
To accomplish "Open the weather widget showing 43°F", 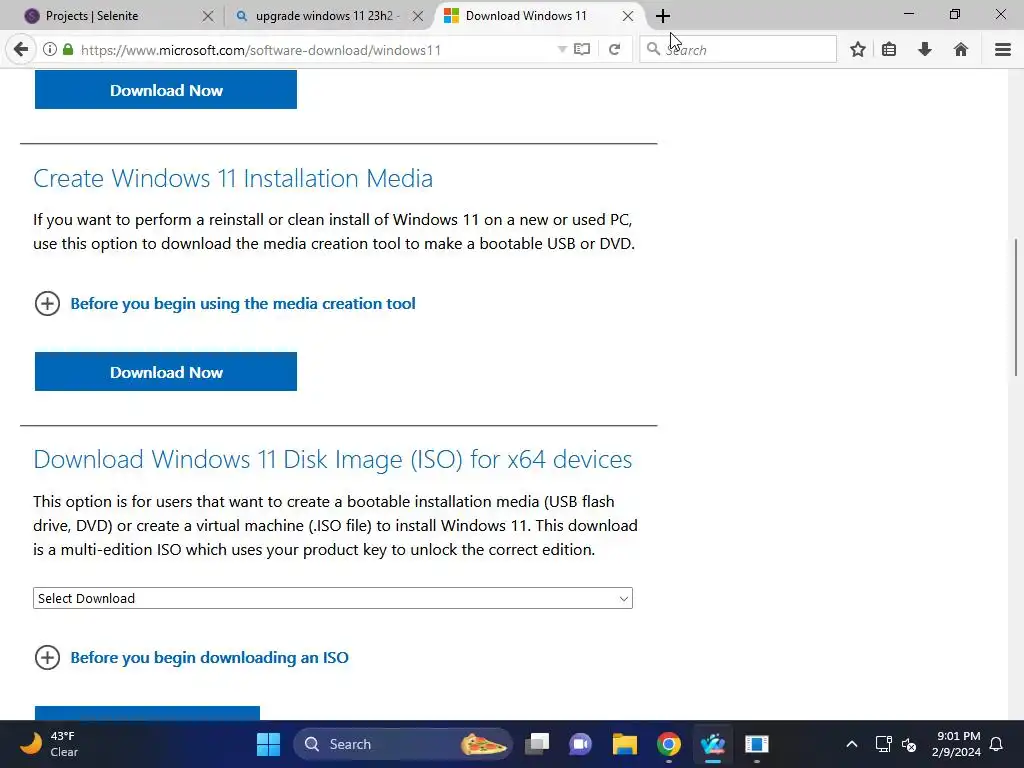I will 49,744.
